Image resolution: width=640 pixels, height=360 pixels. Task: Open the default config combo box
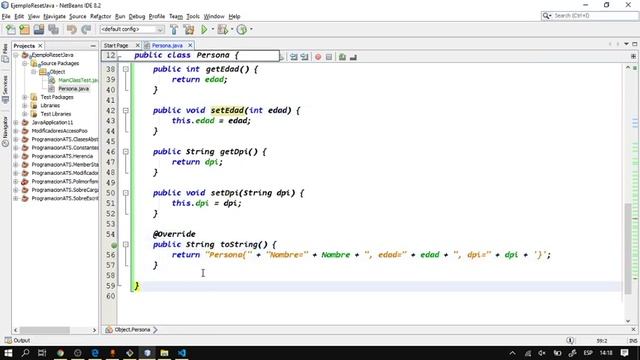(132, 29)
